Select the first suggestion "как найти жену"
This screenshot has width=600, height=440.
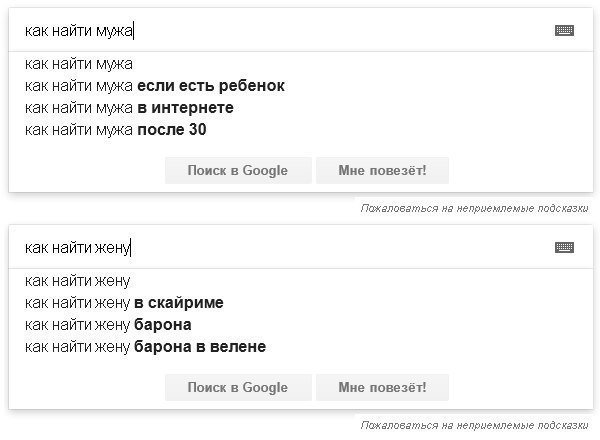(x=78, y=281)
